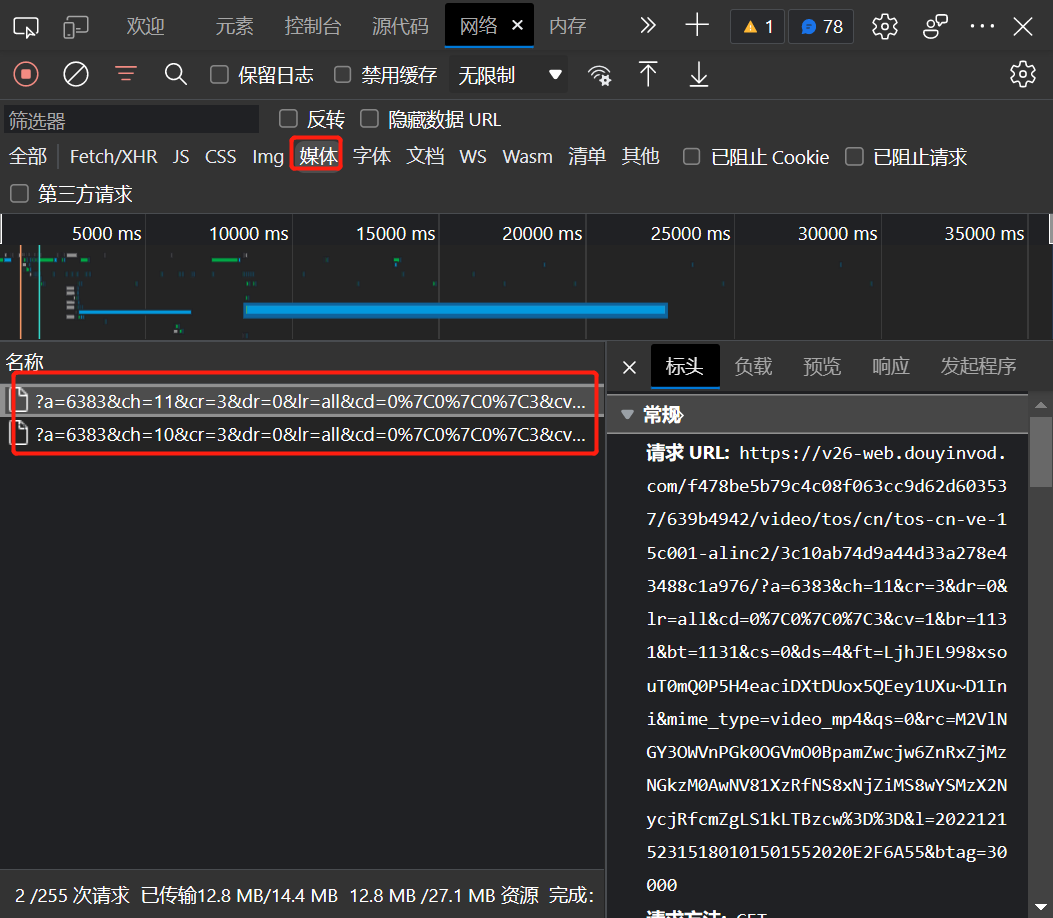The height and width of the screenshot is (918, 1053).
Task: Toggle the device emulation icon
Action: pyautogui.click(x=77, y=27)
